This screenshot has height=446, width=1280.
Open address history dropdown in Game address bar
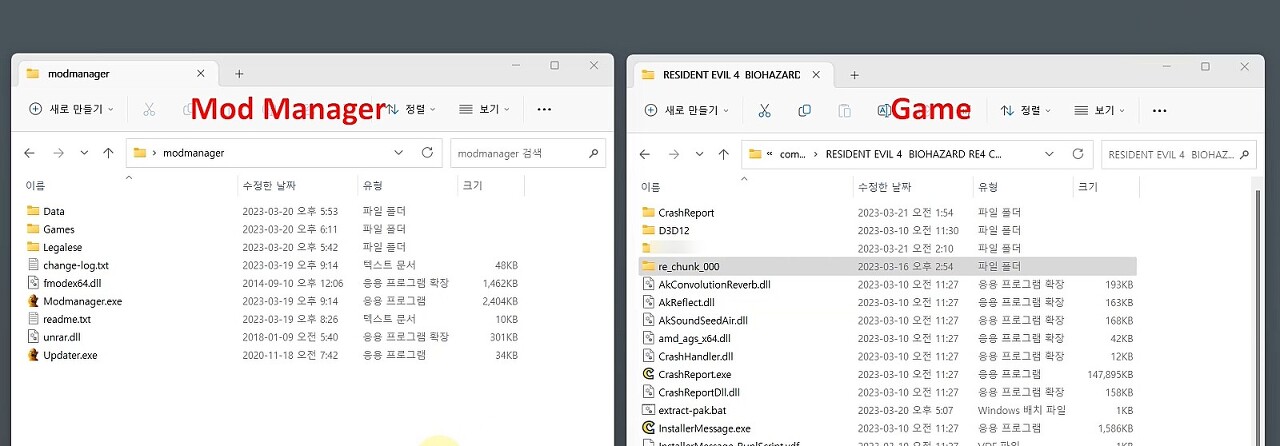coord(1048,154)
